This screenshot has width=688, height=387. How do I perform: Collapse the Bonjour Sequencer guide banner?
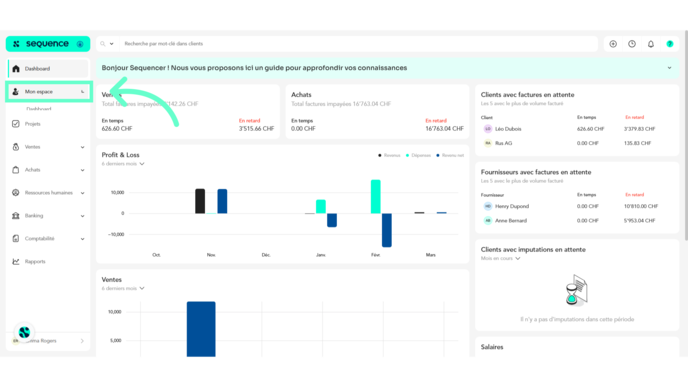(670, 68)
